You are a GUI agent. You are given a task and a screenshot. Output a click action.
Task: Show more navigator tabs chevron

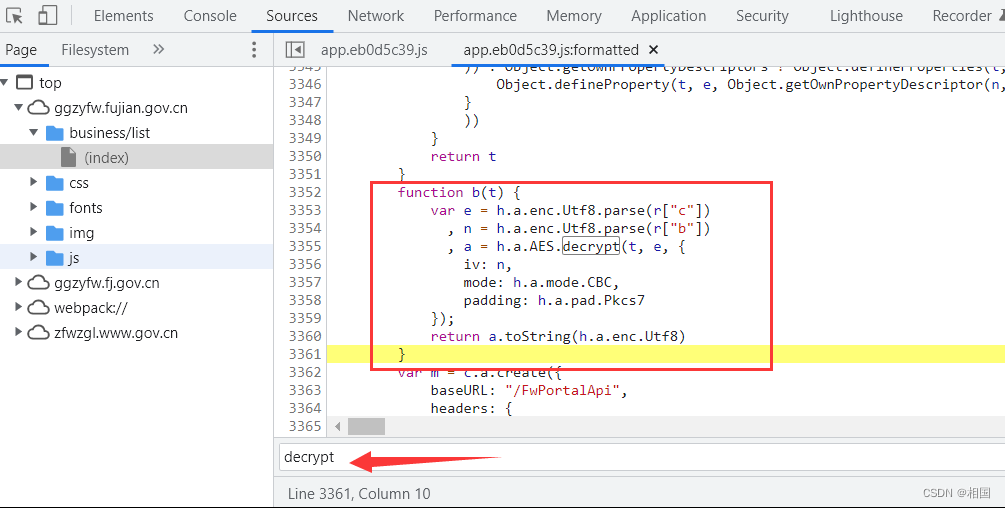[x=158, y=49]
